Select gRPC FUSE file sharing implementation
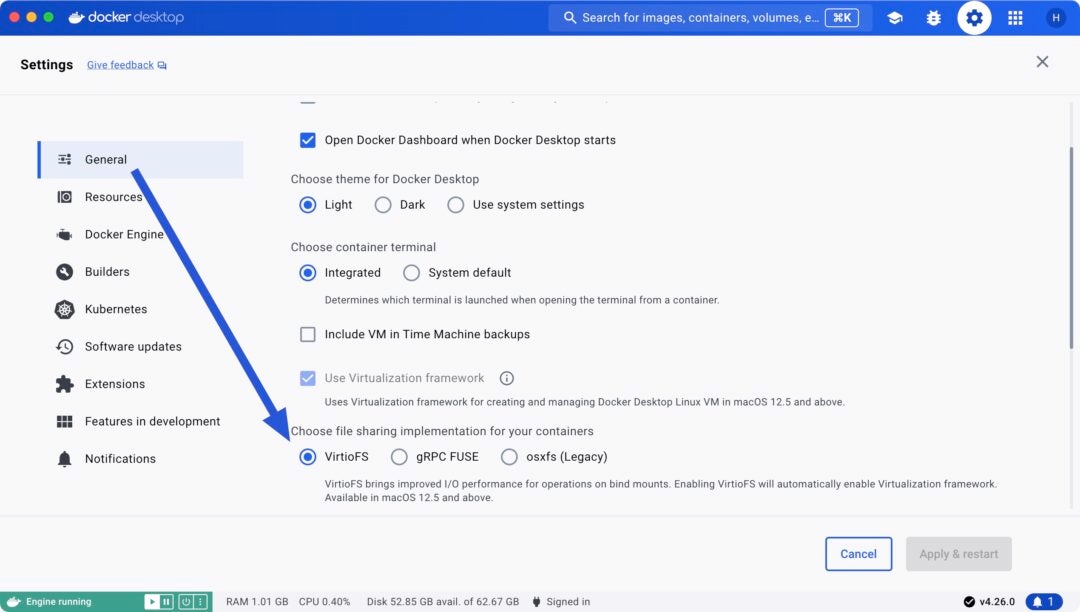Image resolution: width=1080 pixels, height=612 pixels. [399, 456]
